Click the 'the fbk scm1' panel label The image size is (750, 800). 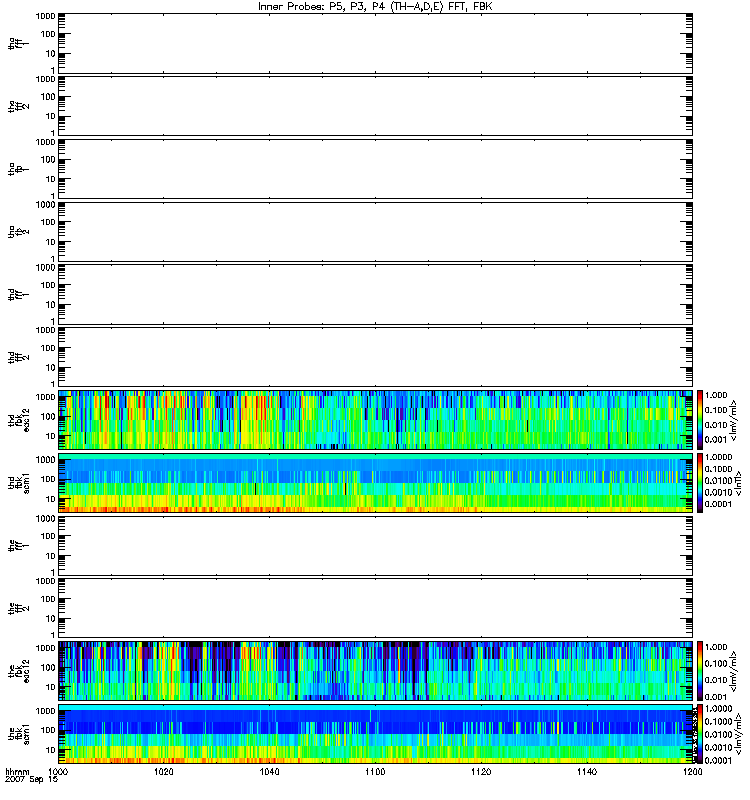[x=18, y=734]
